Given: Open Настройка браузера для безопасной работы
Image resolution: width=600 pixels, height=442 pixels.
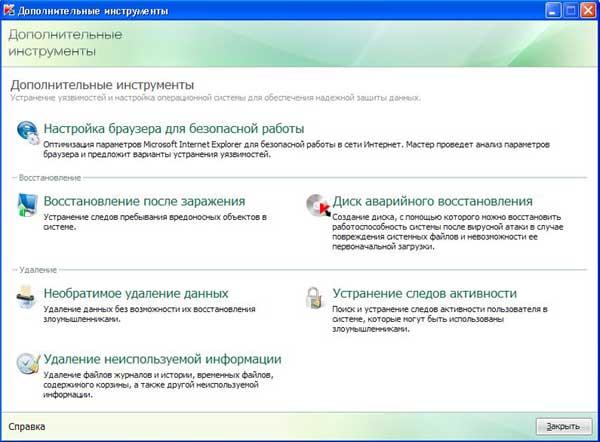Looking at the screenshot, I should point(174,129).
